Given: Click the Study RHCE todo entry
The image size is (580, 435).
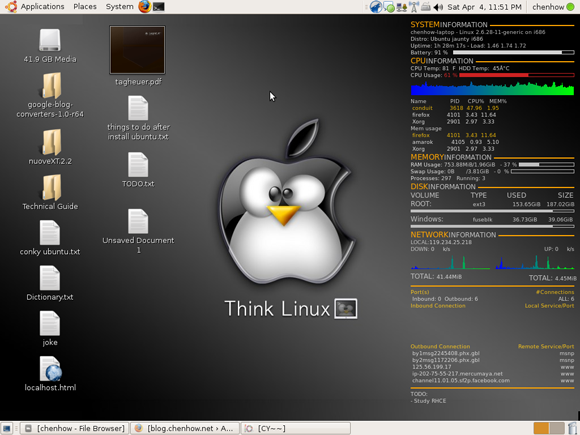Looking at the screenshot, I should [x=428, y=401].
